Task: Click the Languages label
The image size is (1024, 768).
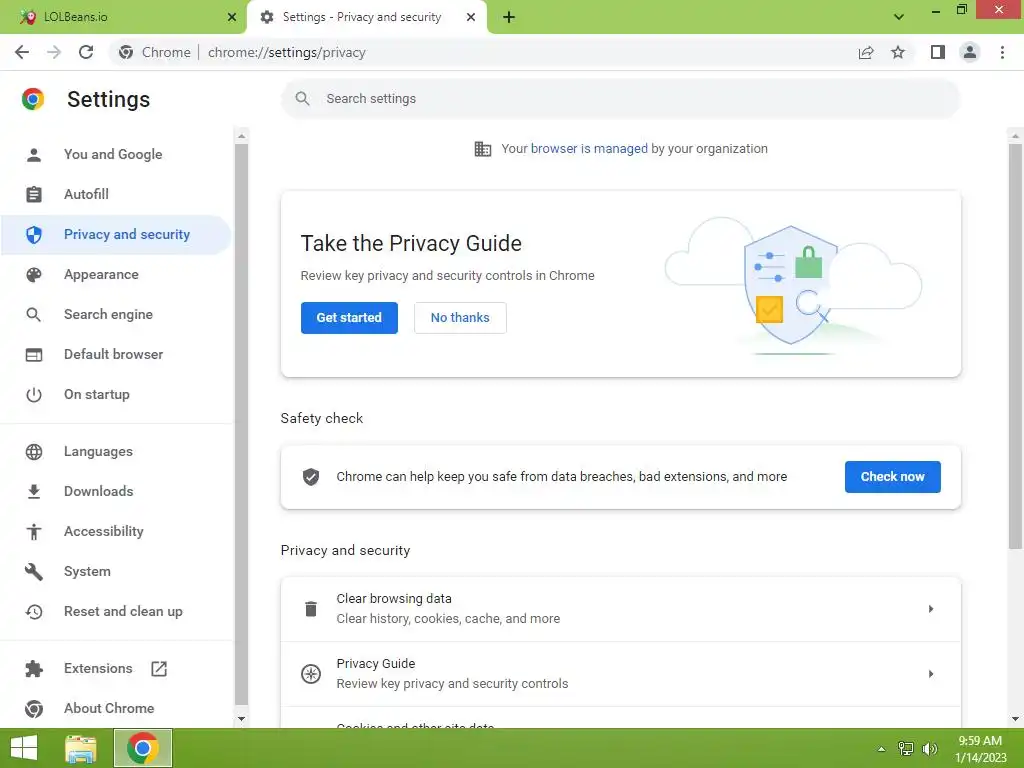Action: pos(98,451)
